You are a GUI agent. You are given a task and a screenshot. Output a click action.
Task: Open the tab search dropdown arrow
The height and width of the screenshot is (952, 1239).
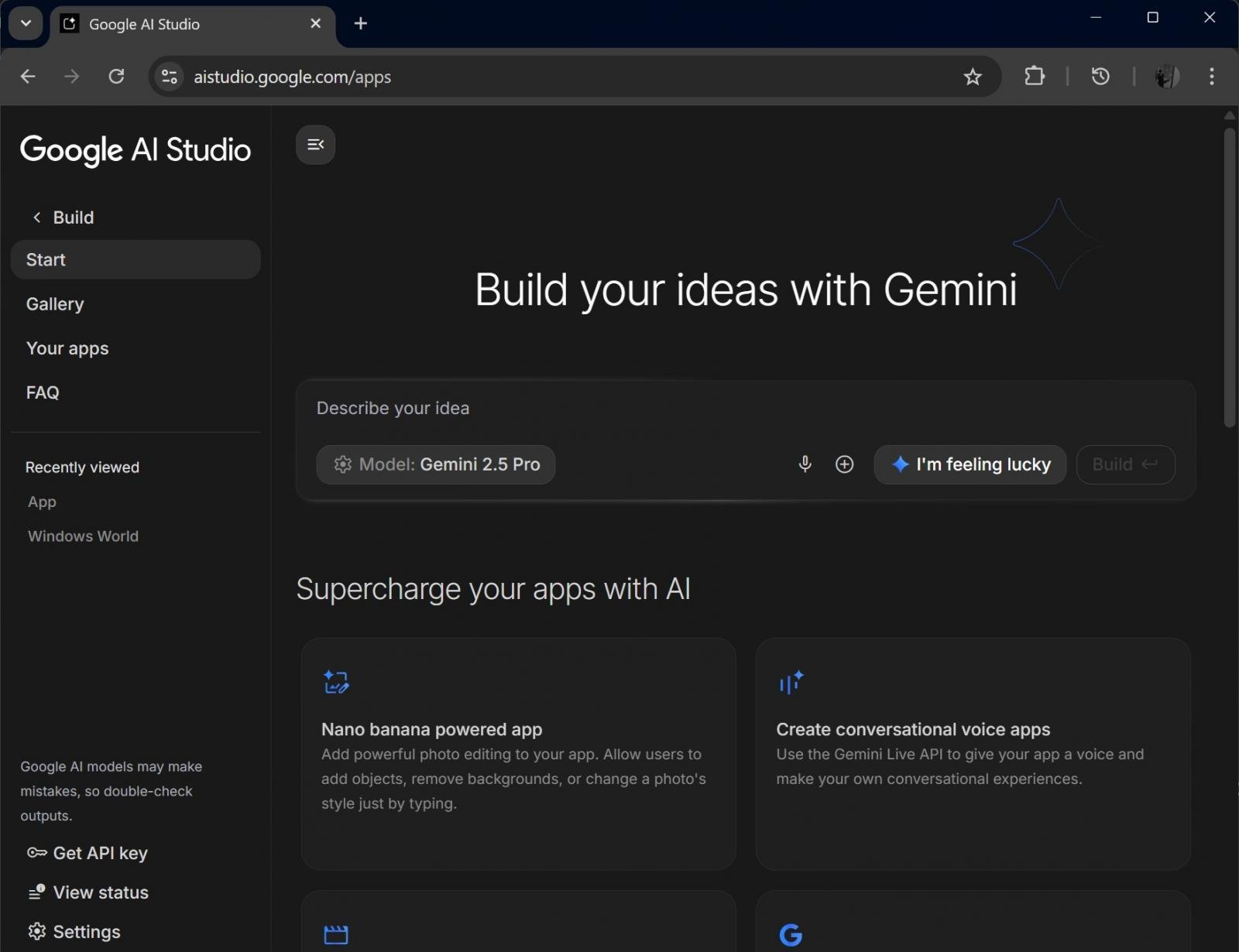point(26,23)
